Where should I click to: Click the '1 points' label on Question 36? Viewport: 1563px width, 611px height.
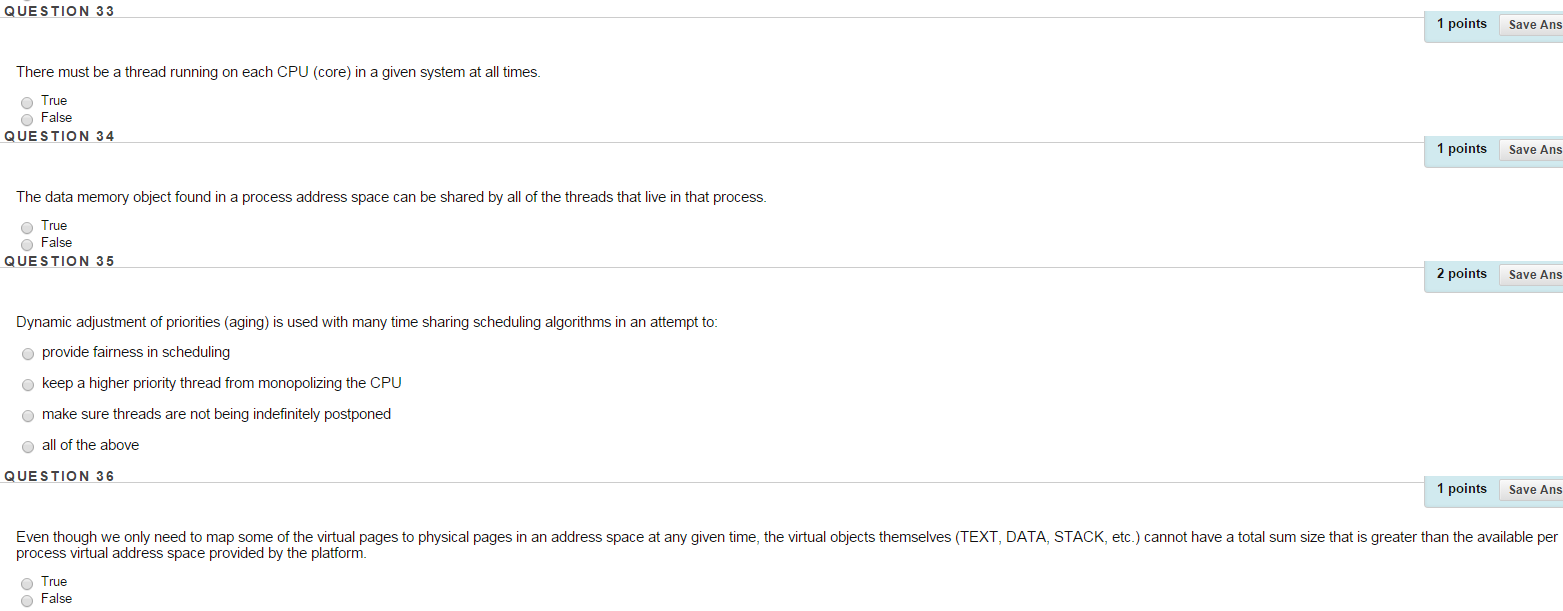pos(1461,488)
